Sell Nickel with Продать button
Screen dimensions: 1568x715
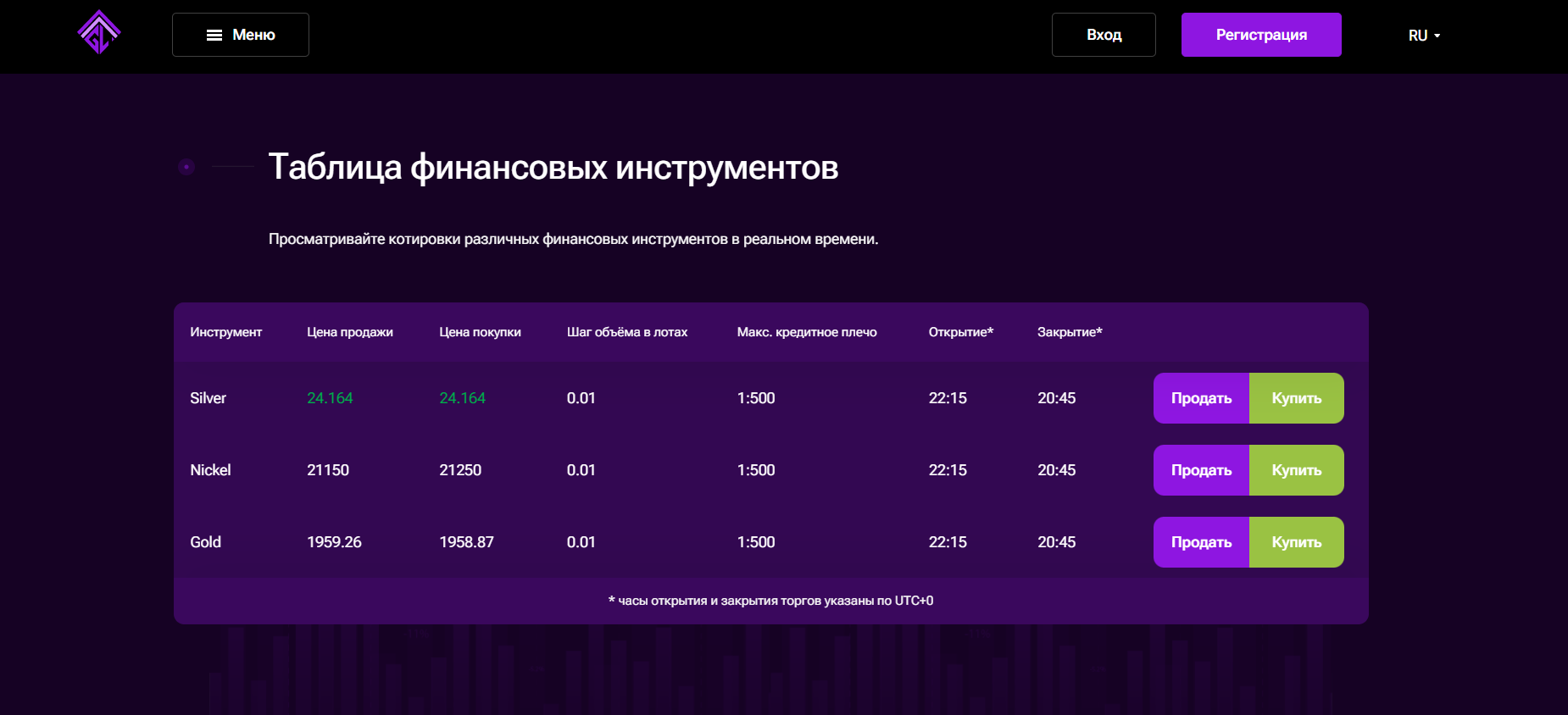[x=1201, y=470]
